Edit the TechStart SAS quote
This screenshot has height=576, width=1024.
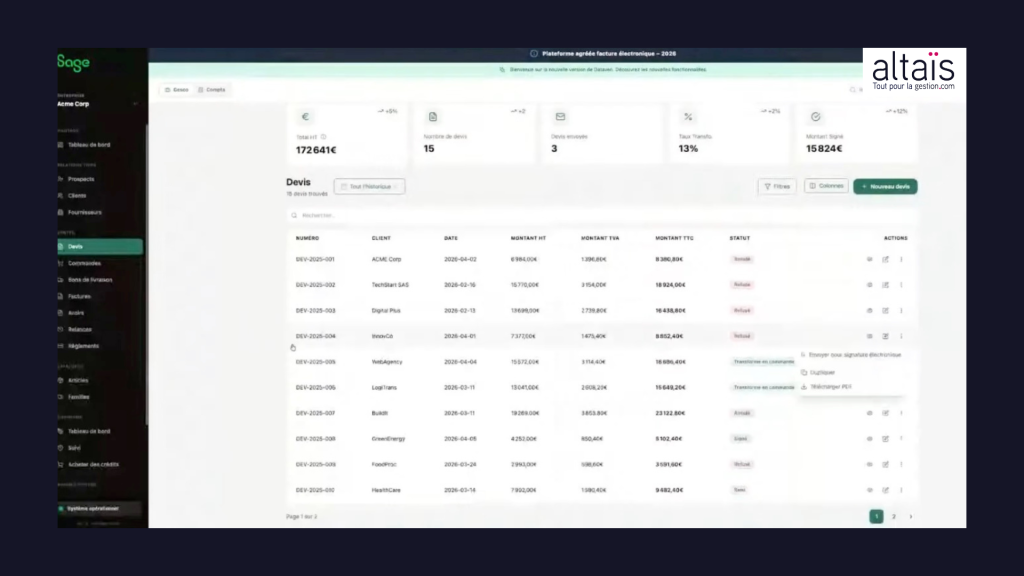pos(886,285)
